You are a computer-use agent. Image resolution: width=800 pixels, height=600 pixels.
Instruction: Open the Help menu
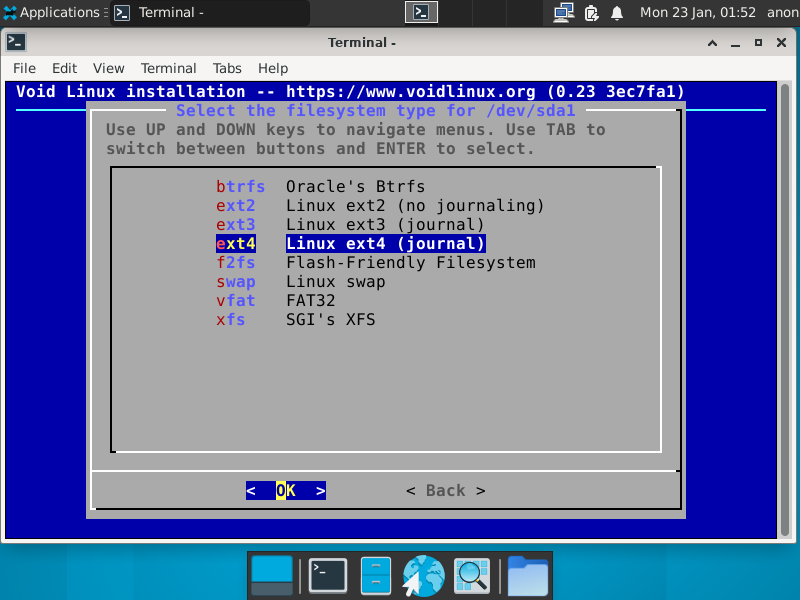[273, 68]
